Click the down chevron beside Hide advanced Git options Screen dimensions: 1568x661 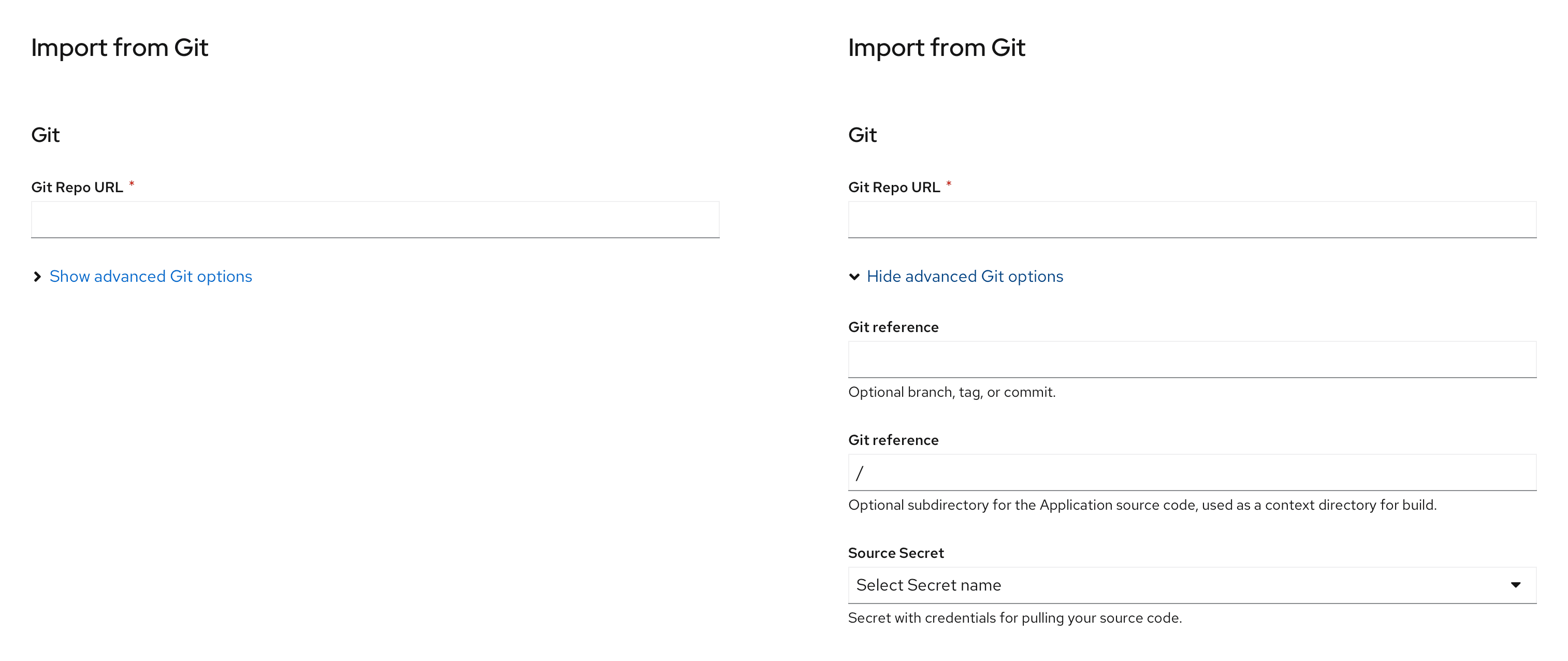854,277
